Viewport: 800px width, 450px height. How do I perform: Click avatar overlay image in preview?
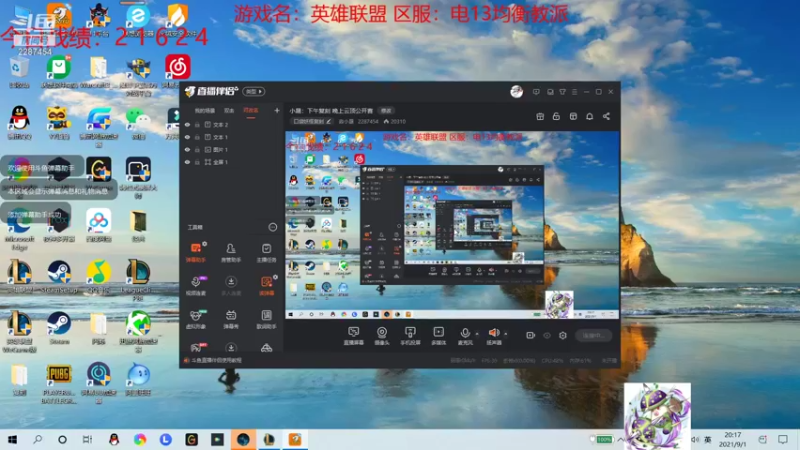click(x=559, y=304)
